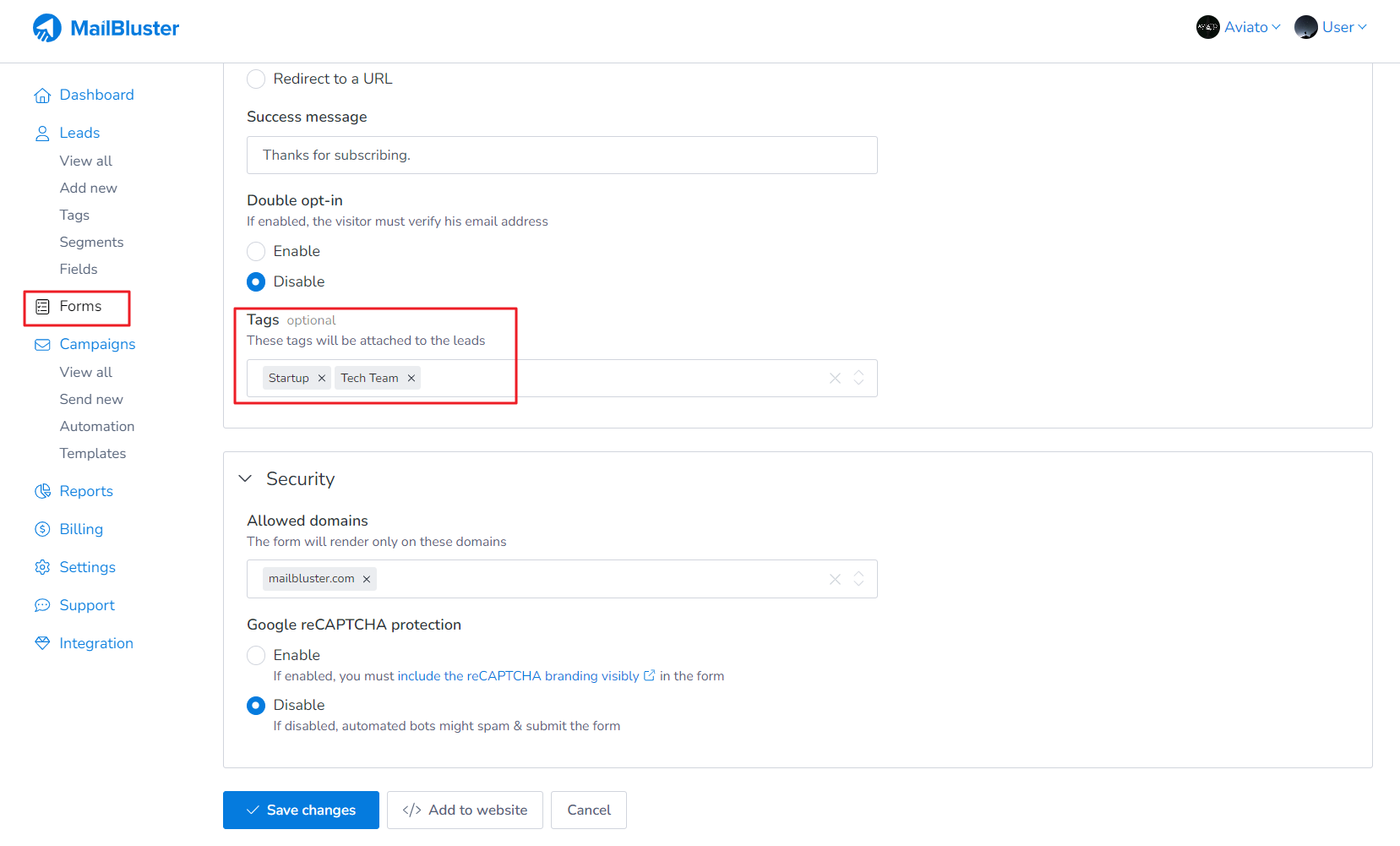Click the Billing dollar icon
Screen dimensions: 1400x846
[x=42, y=529]
